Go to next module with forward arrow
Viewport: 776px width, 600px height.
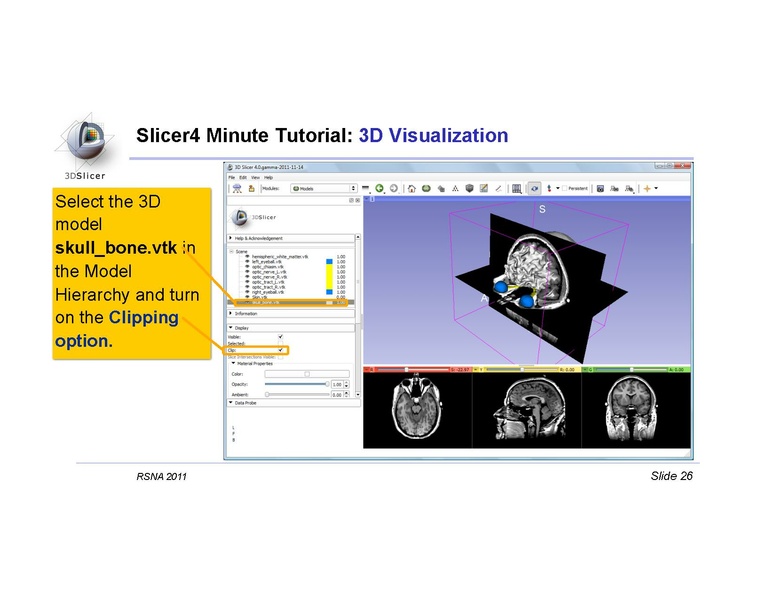394,189
